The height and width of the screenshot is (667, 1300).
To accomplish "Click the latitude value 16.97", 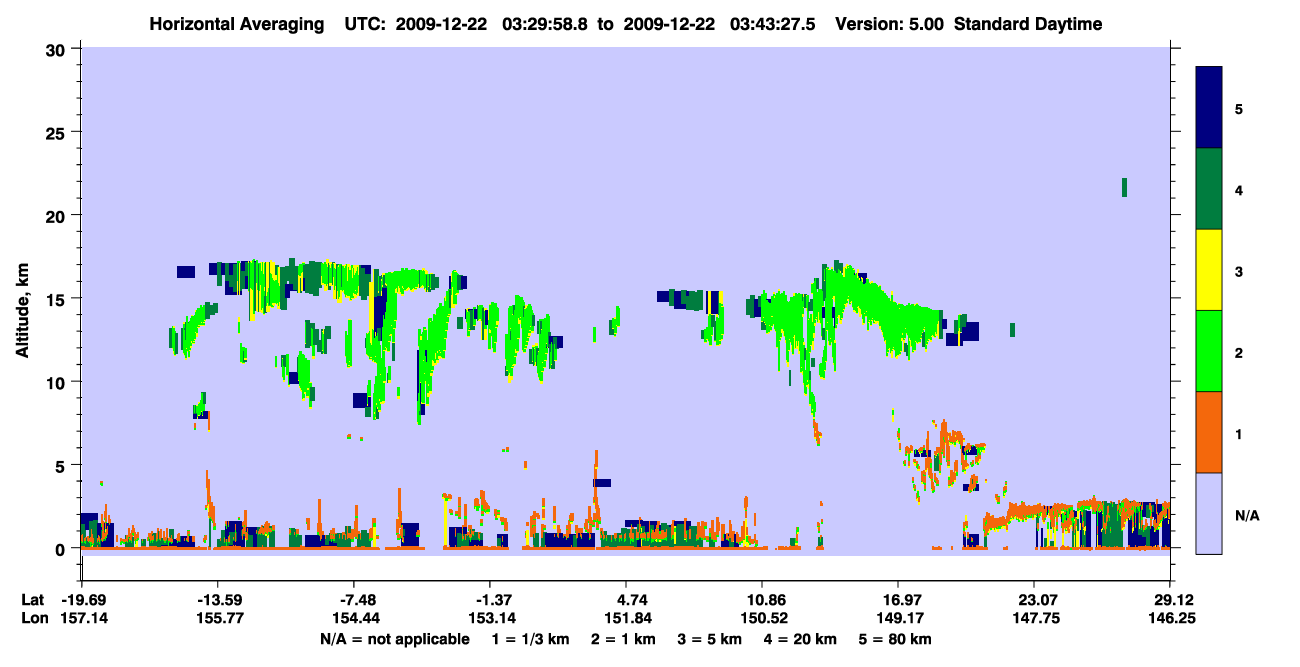I will (897, 600).
